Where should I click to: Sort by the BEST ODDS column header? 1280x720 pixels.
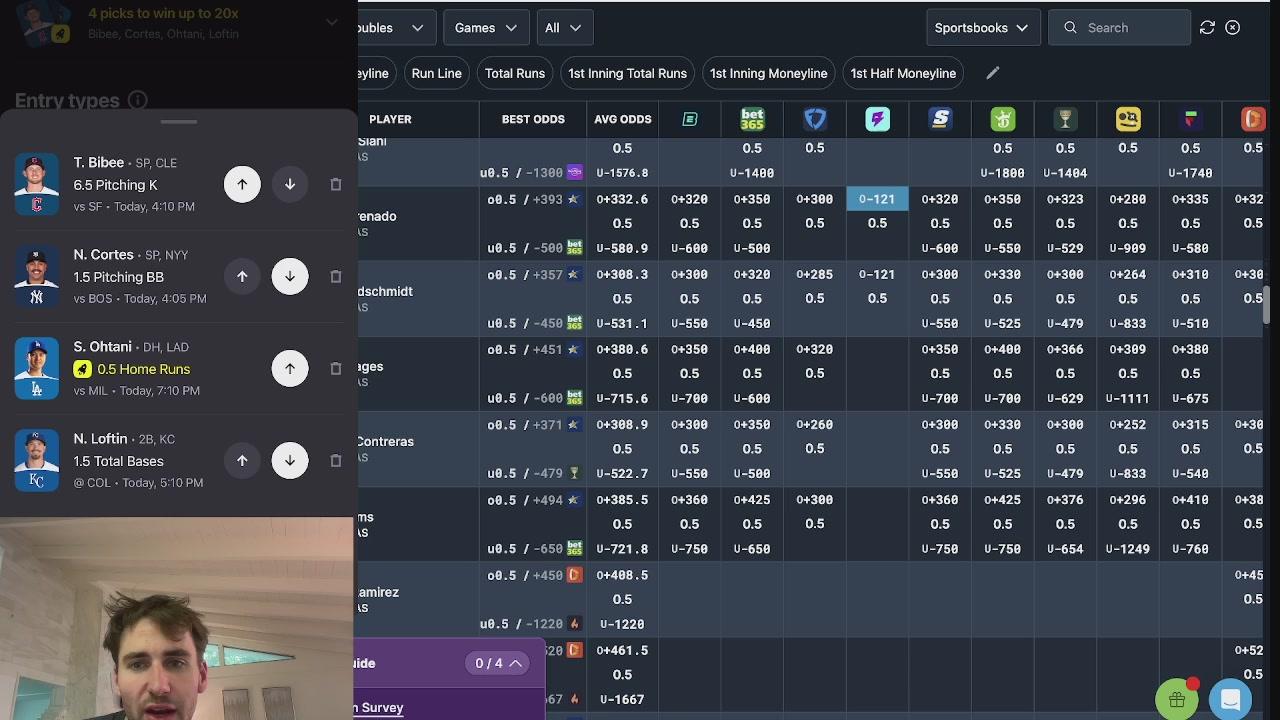(533, 119)
